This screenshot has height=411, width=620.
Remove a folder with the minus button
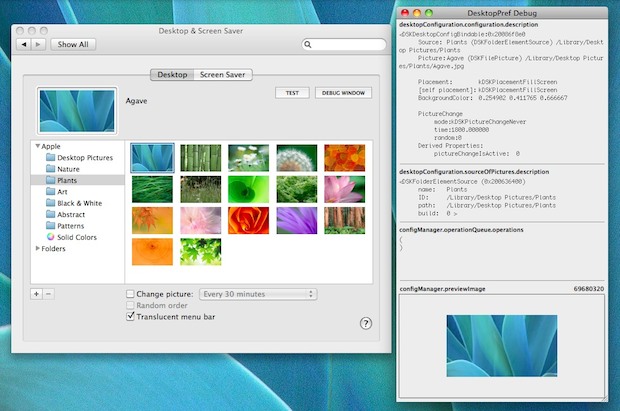[48, 294]
